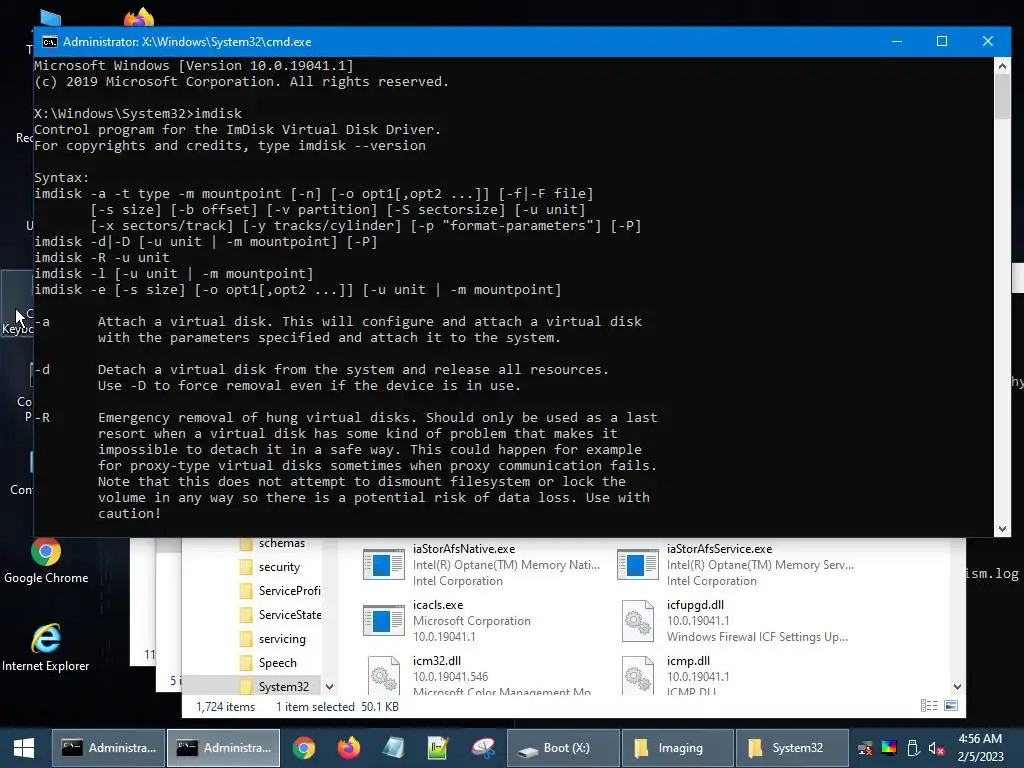This screenshot has height=768, width=1024.
Task: Select icm32.dll file icon
Action: (x=383, y=676)
